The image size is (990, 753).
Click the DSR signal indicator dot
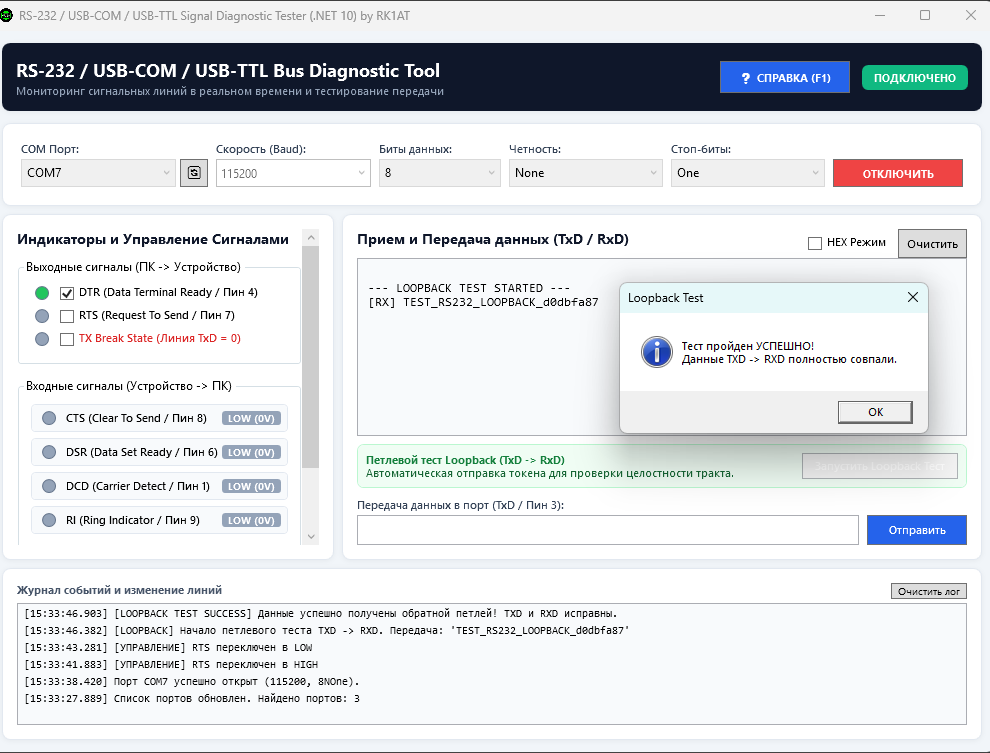point(49,452)
